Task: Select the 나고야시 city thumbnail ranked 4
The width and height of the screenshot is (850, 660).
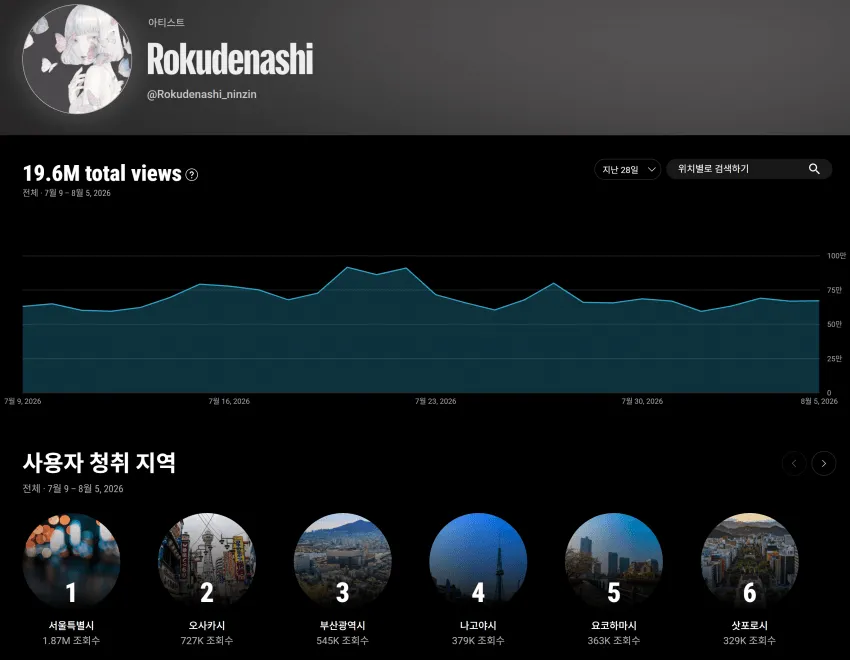Action: point(478,561)
